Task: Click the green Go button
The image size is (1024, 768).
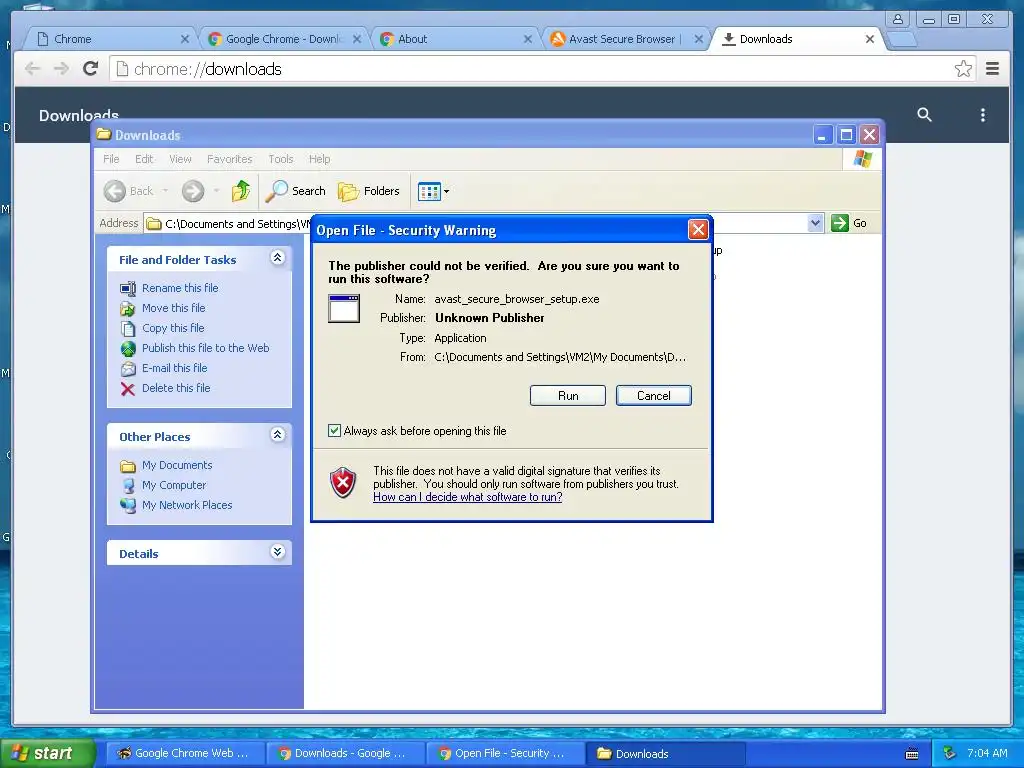Action: pos(849,223)
